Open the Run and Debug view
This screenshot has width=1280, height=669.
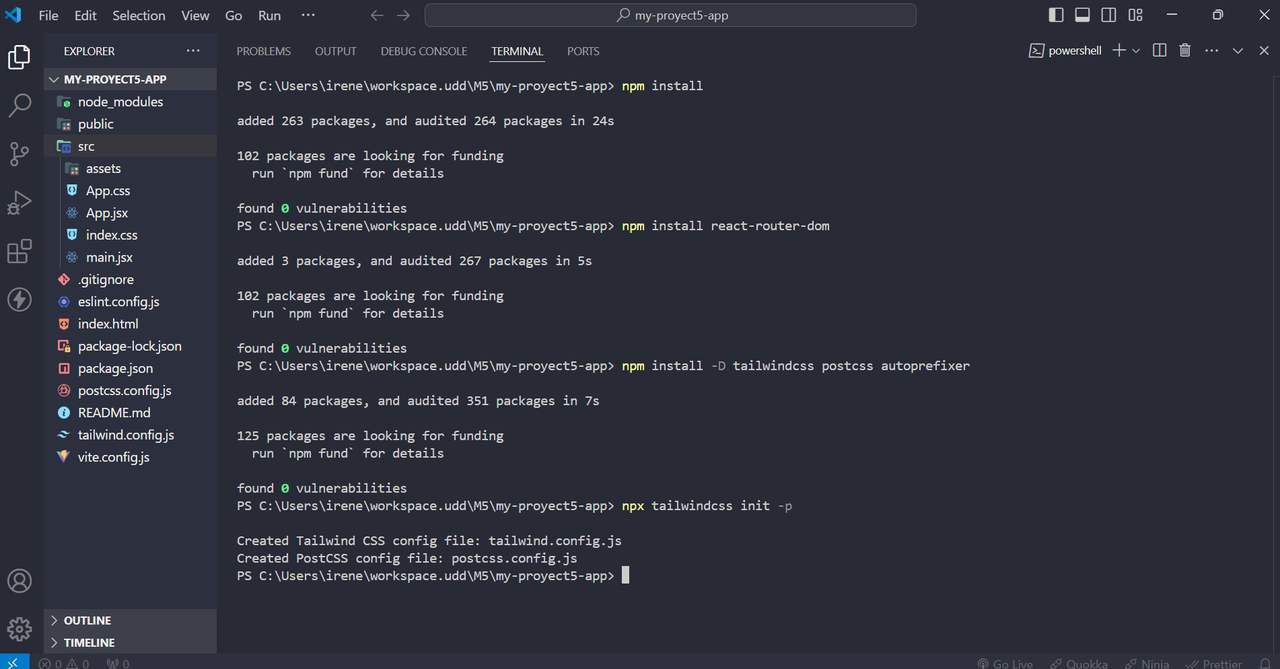[19, 202]
